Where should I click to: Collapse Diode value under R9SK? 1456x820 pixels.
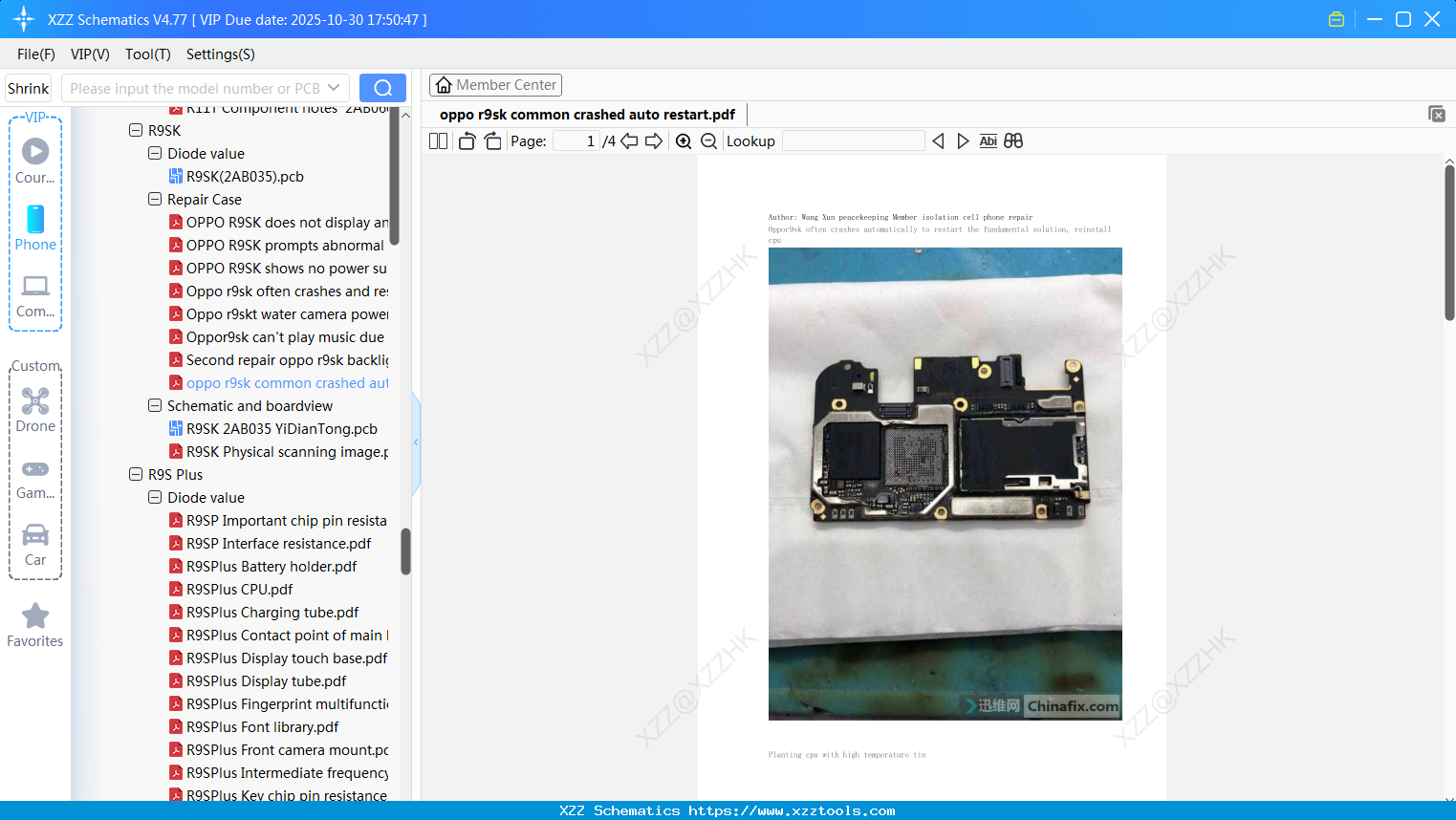[155, 153]
